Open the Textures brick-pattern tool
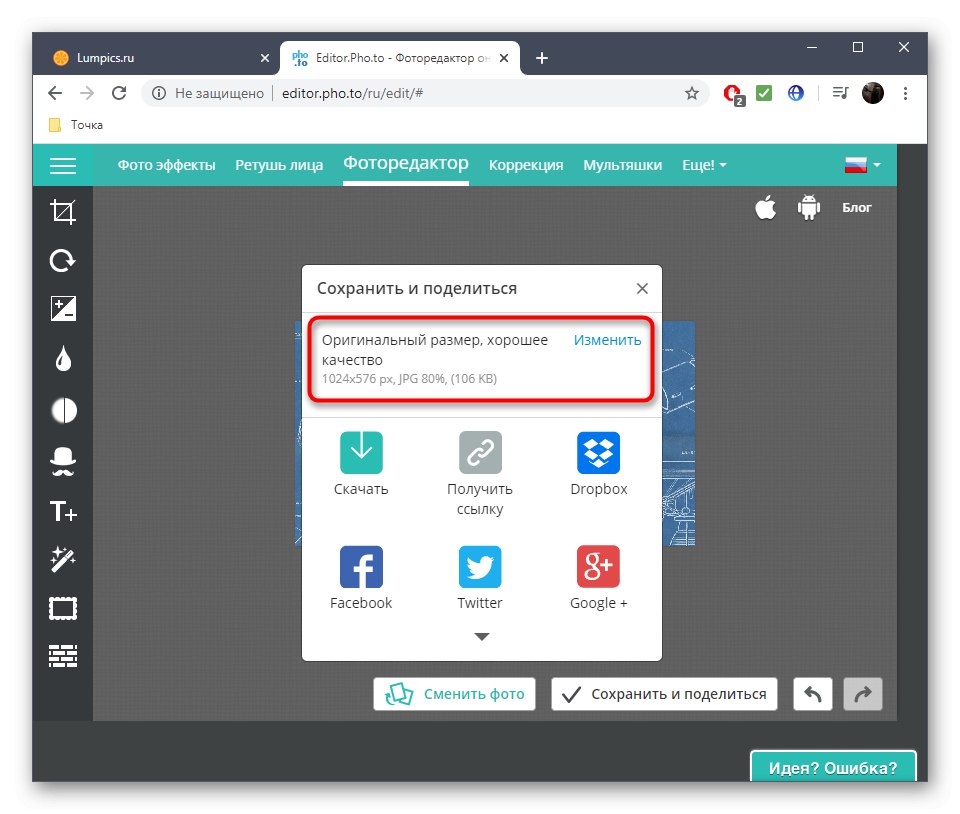The width and height of the screenshot is (960, 814). coord(63,656)
